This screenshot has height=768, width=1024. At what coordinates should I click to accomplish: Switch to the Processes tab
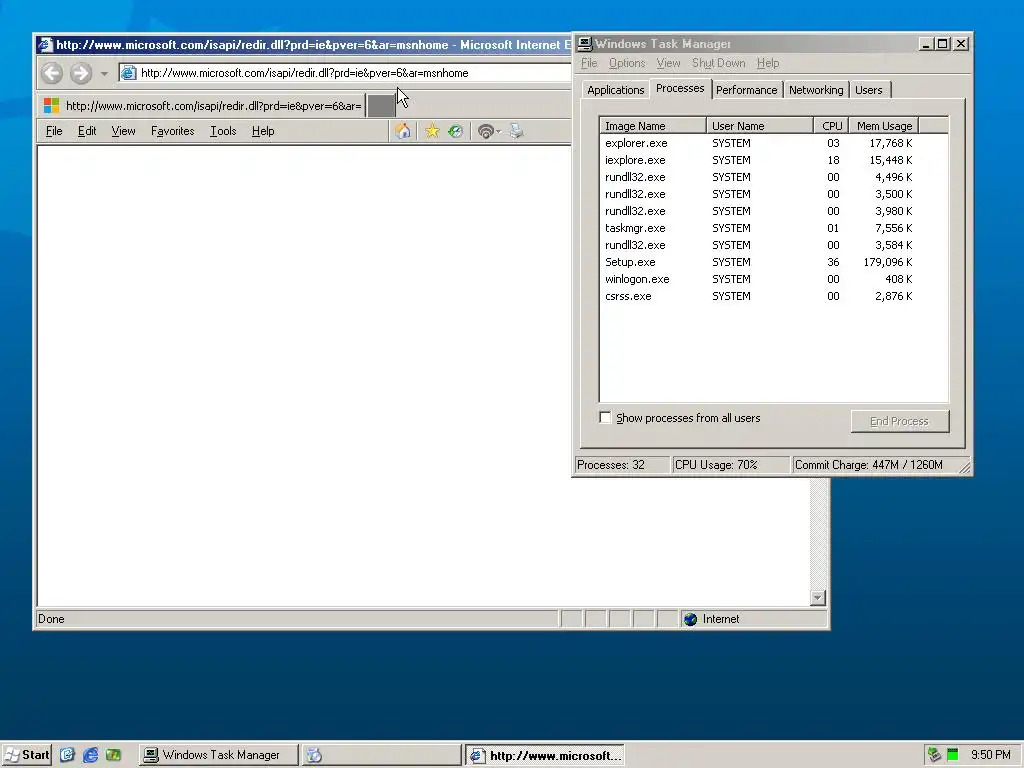point(680,88)
